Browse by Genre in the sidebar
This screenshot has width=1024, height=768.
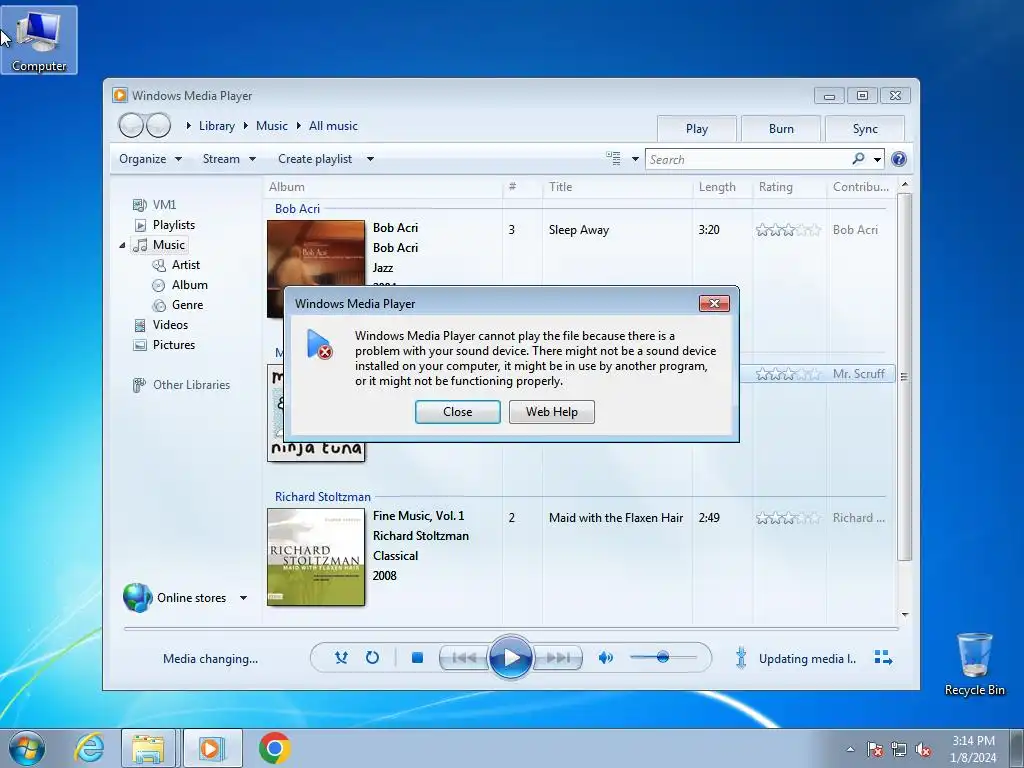coord(178,305)
